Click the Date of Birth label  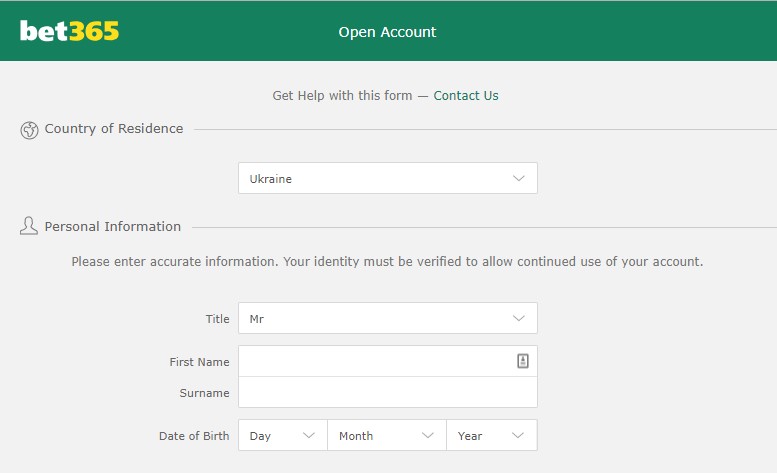[x=194, y=436]
